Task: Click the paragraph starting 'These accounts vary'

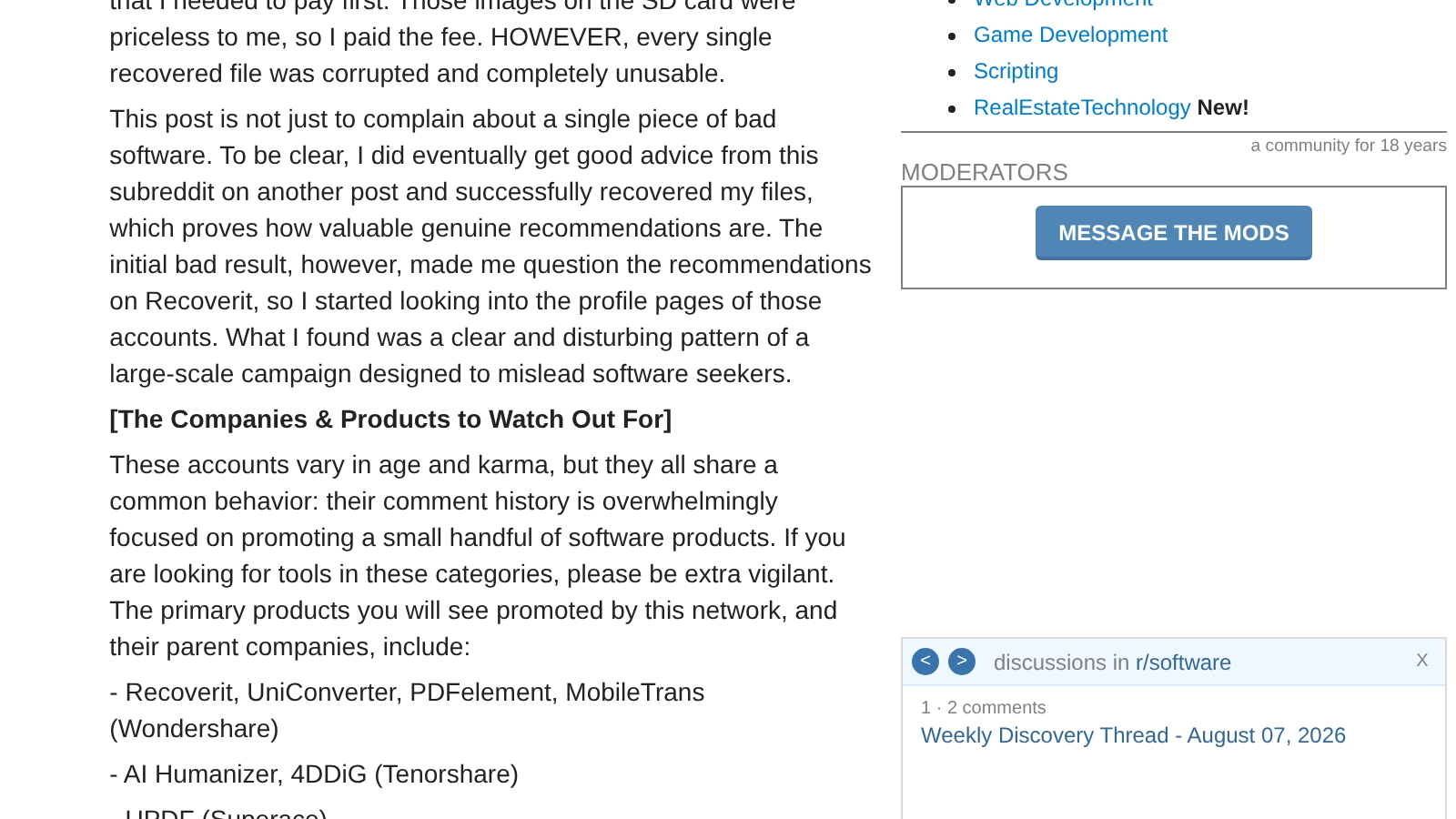Action: [x=478, y=556]
